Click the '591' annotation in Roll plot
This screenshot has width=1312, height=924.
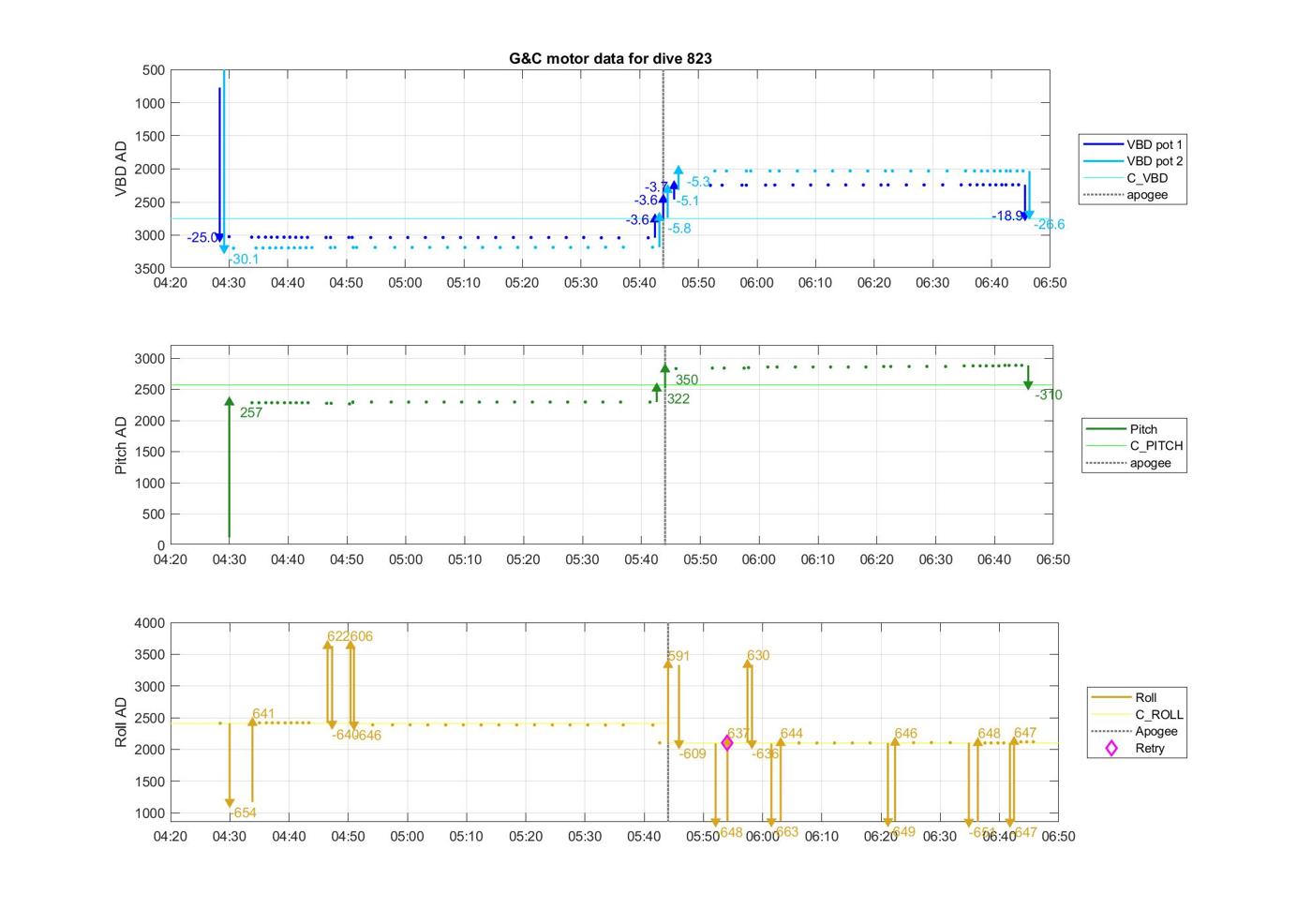[678, 656]
